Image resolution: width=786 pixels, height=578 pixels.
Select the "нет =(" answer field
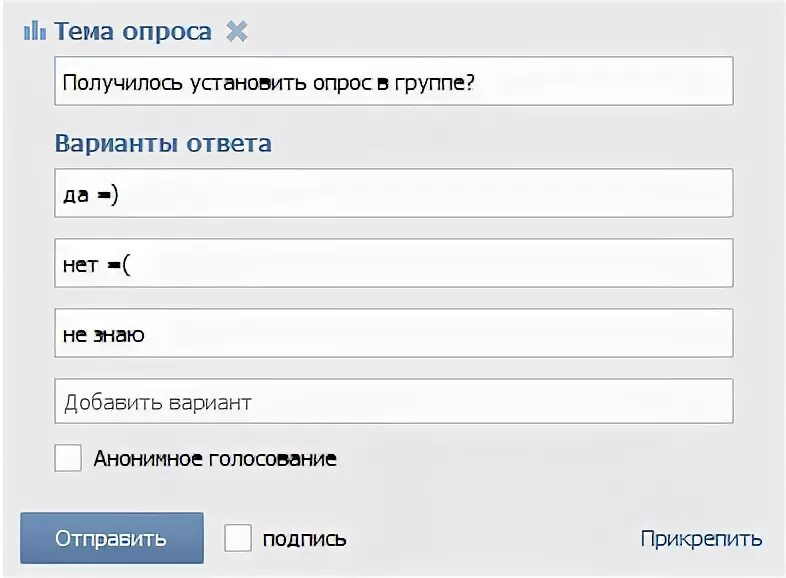394,263
